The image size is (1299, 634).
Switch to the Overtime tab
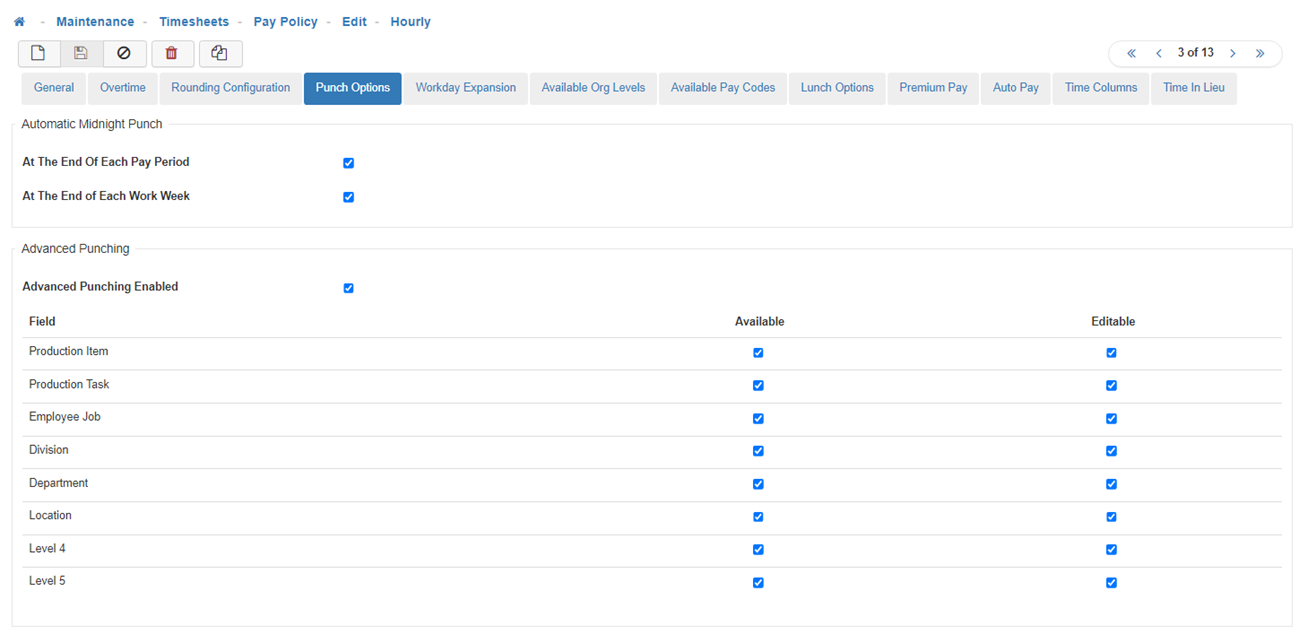click(122, 88)
